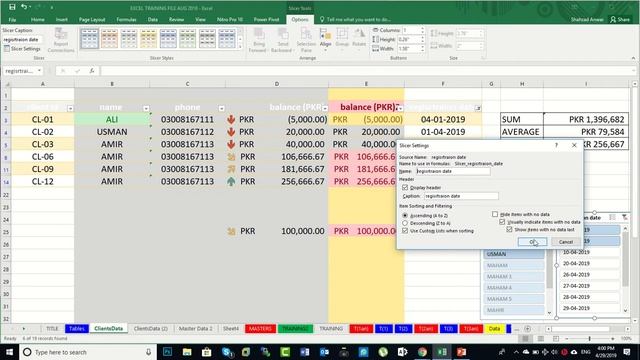Viewport: 640px width, 360px height.
Task: Click the clear filter icon on the date slicer
Action: pos(624,218)
